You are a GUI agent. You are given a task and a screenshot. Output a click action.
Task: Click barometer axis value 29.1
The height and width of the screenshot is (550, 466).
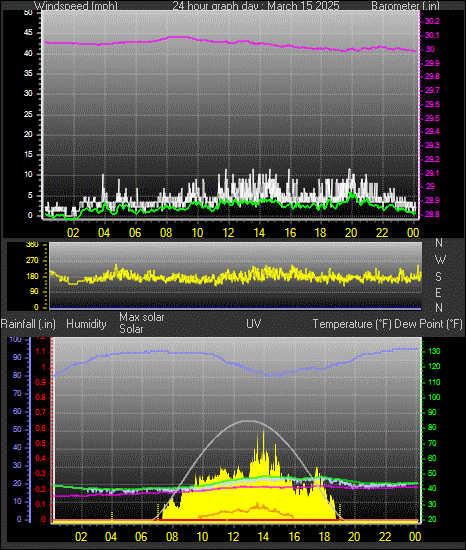coord(432,173)
